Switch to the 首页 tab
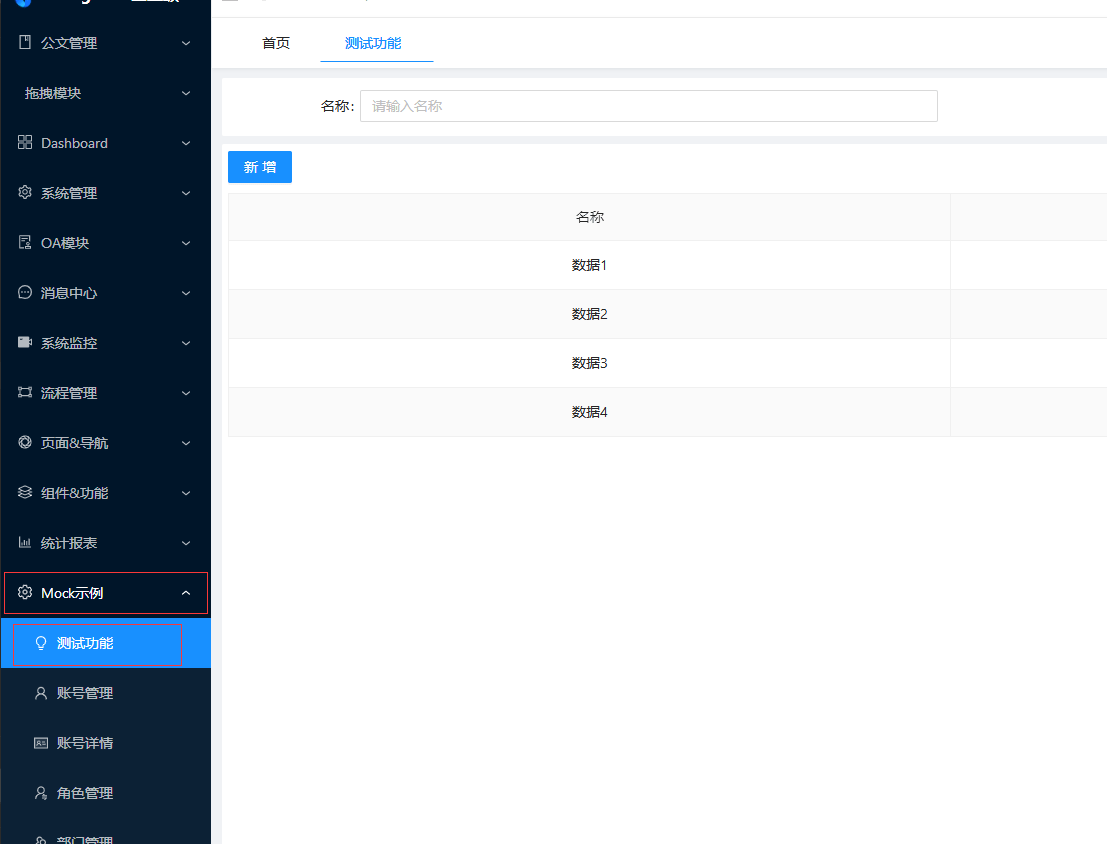1107x844 pixels. click(x=276, y=43)
